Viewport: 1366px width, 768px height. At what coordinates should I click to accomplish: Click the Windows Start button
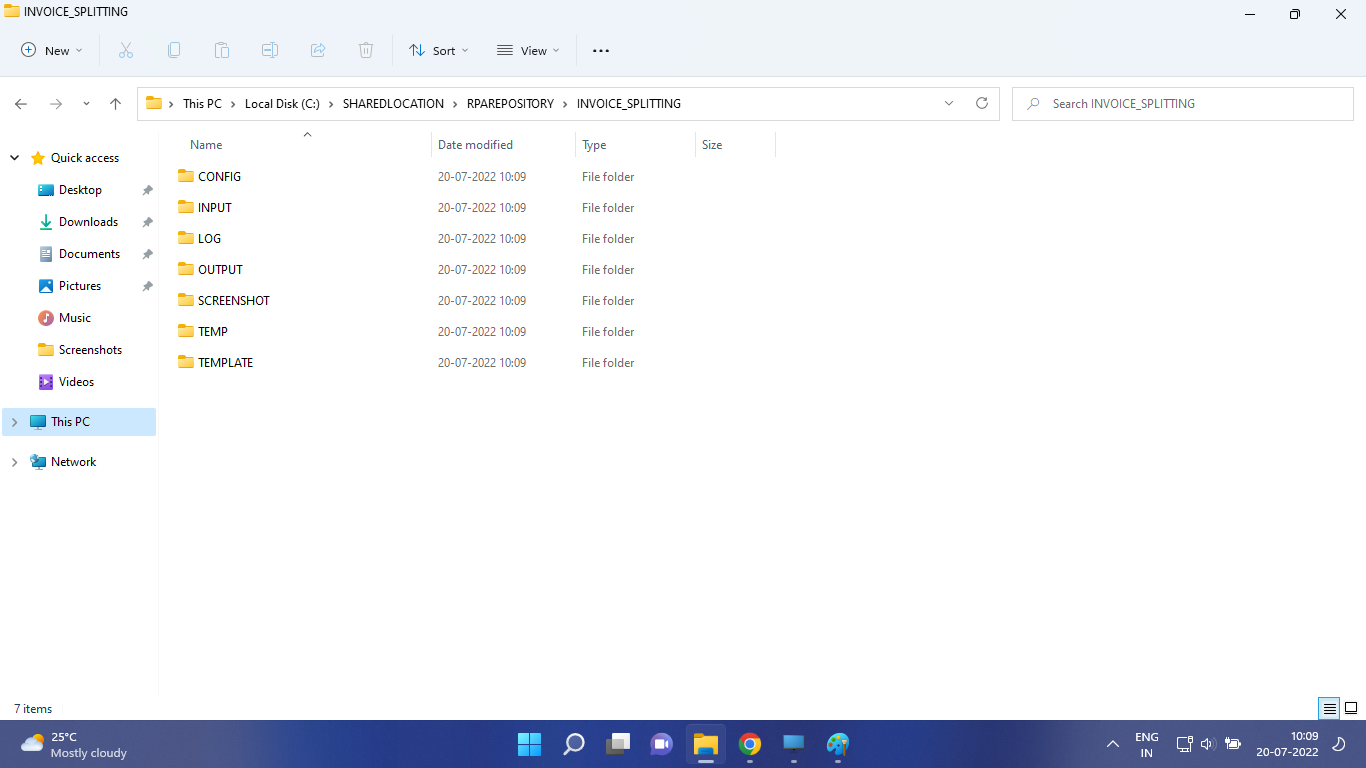tap(529, 744)
